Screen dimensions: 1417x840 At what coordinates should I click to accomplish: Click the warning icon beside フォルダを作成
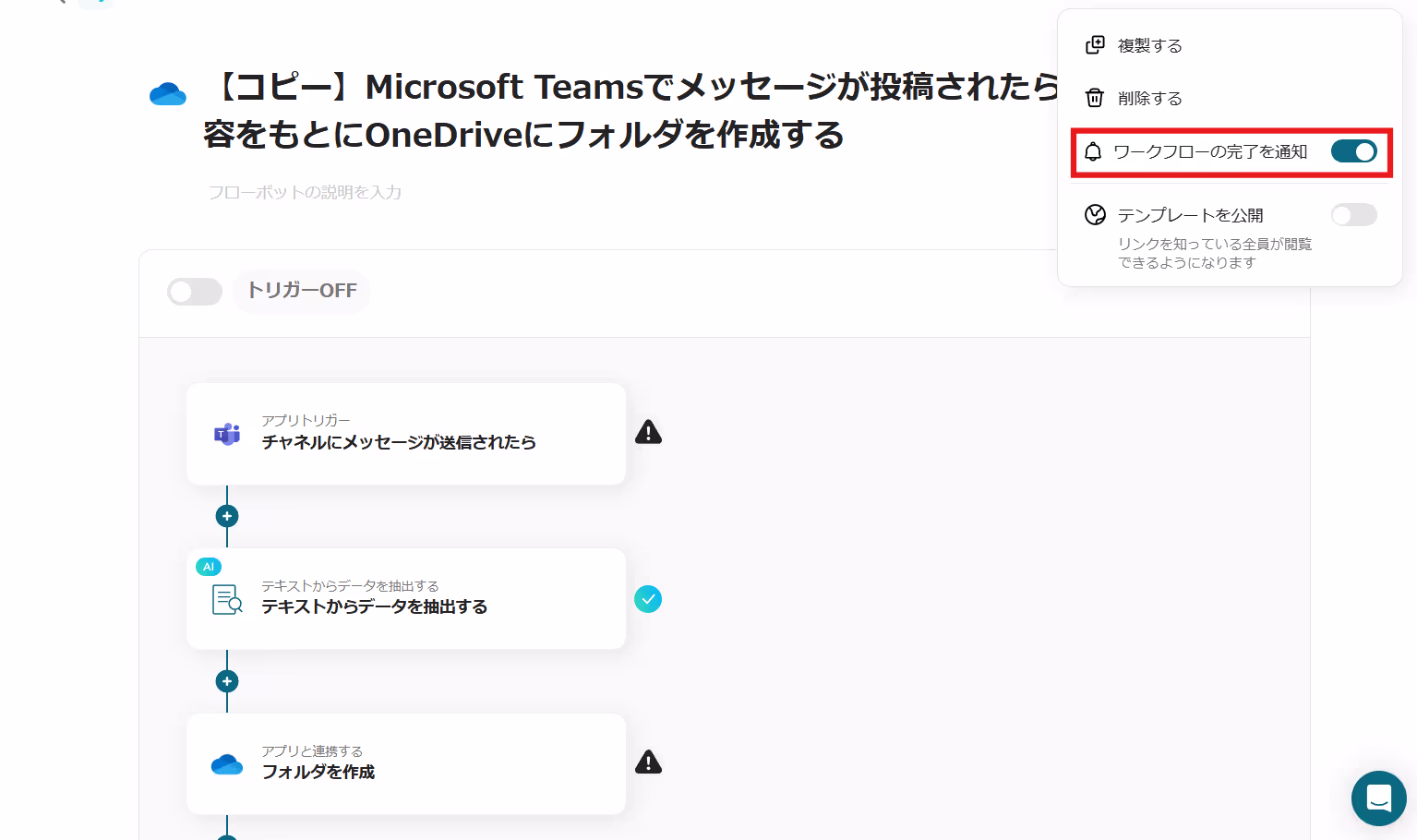click(x=649, y=762)
